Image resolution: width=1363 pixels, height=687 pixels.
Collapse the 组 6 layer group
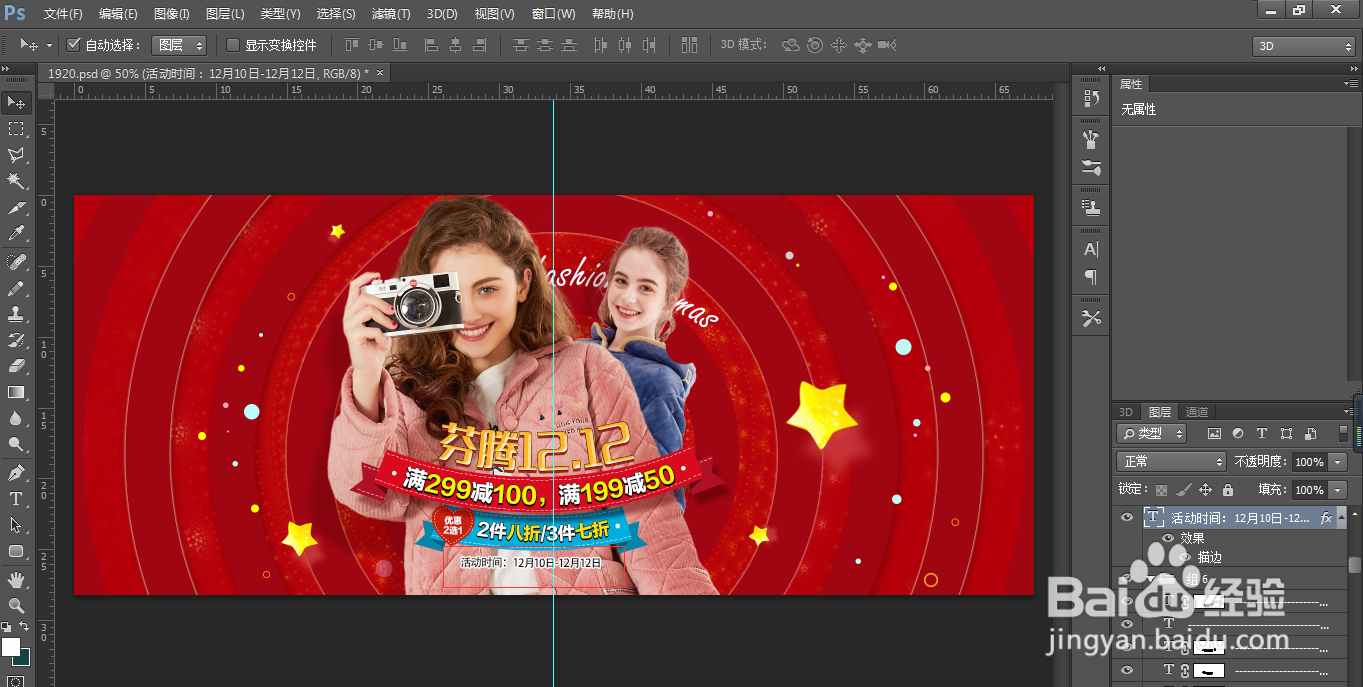point(1151,579)
